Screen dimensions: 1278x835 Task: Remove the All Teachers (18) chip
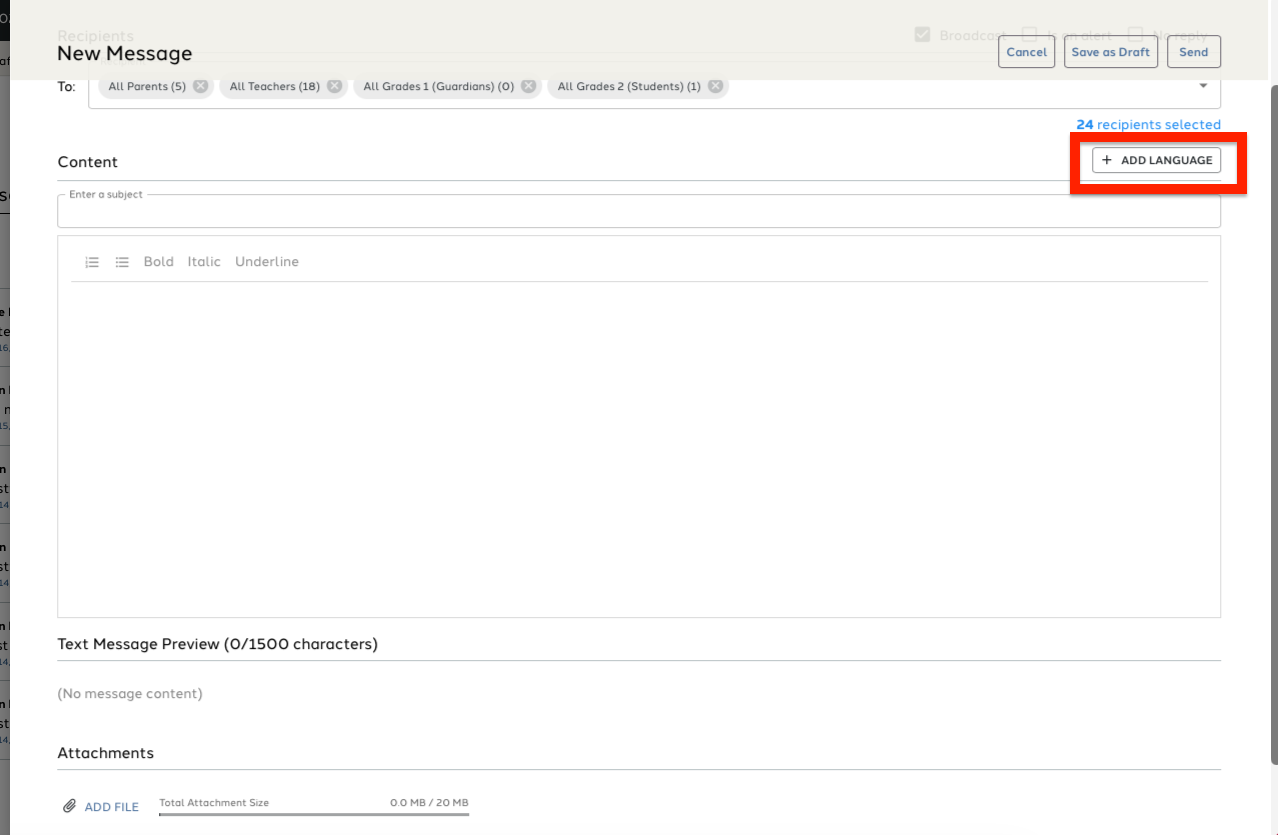(x=334, y=86)
